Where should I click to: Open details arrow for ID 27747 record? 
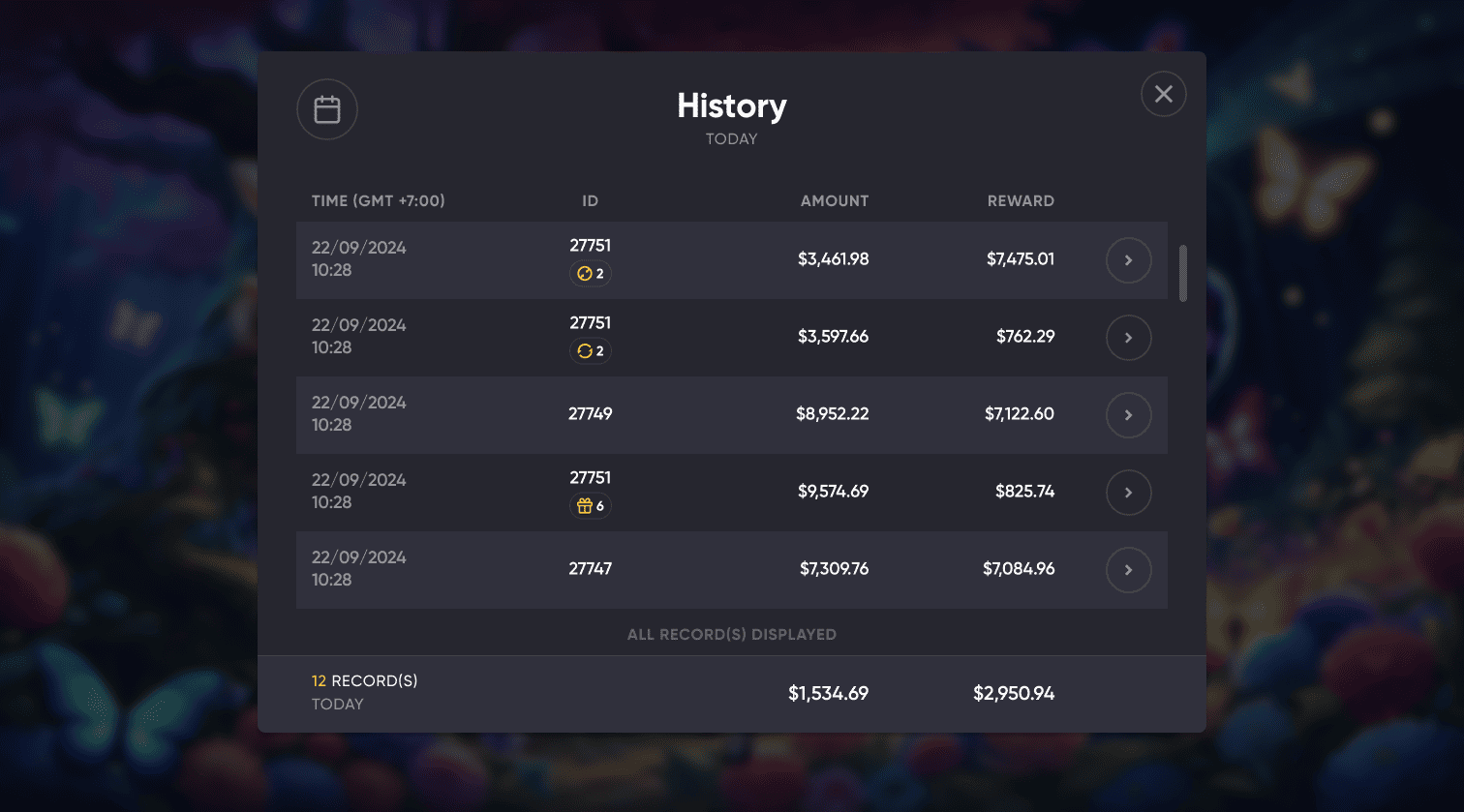pyautogui.click(x=1129, y=570)
